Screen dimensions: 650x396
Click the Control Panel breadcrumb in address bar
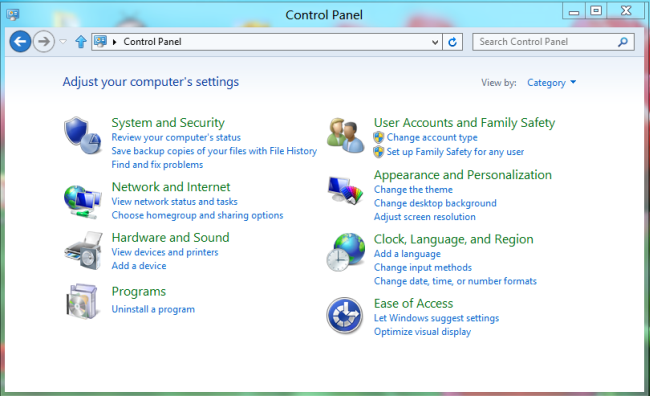[152, 42]
